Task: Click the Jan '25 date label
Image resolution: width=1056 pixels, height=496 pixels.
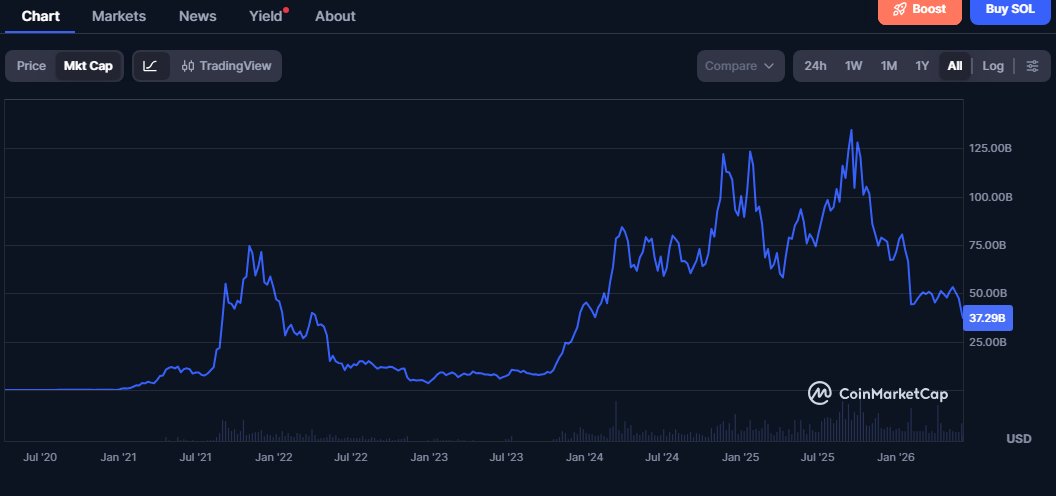Action: point(741,458)
